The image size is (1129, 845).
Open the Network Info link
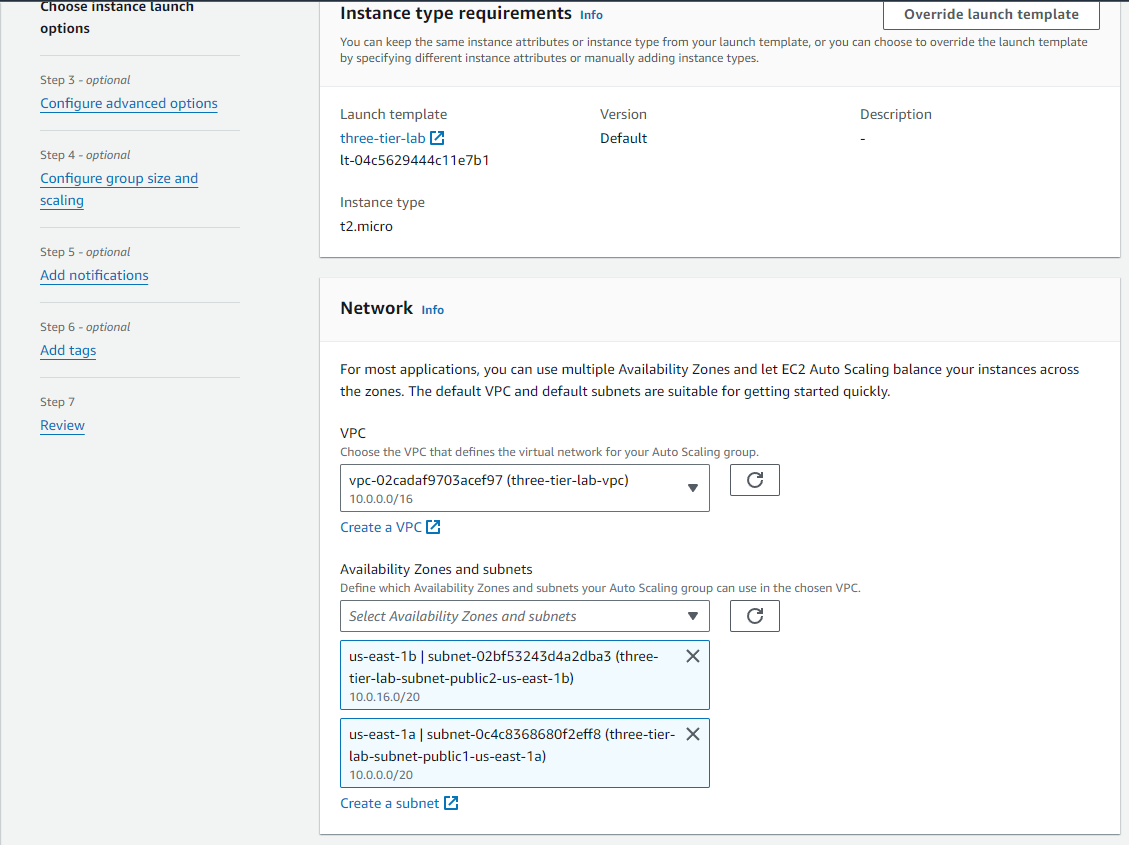432,310
